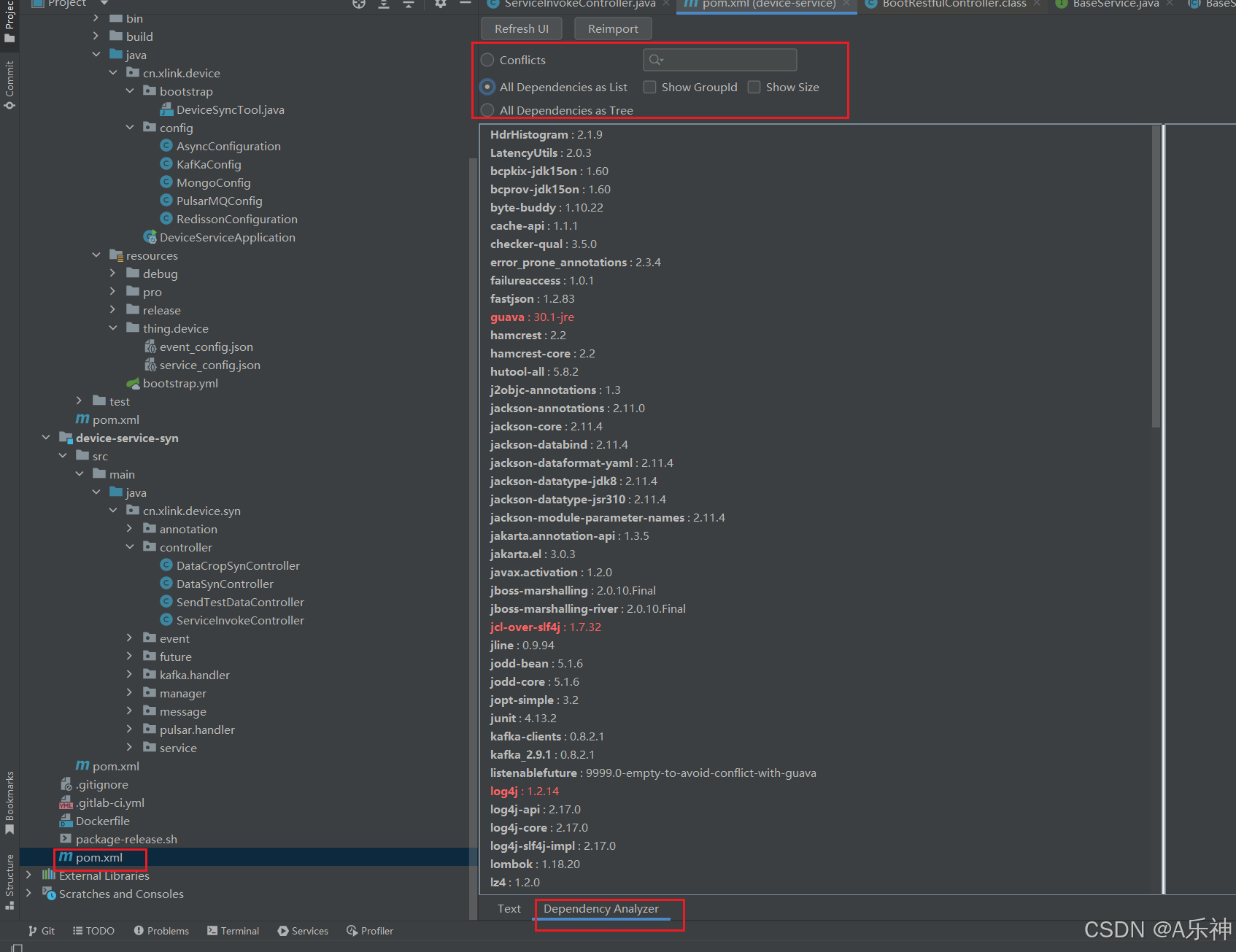Switch to the Text tab
Viewport: 1236px width, 952px height.
click(x=509, y=908)
